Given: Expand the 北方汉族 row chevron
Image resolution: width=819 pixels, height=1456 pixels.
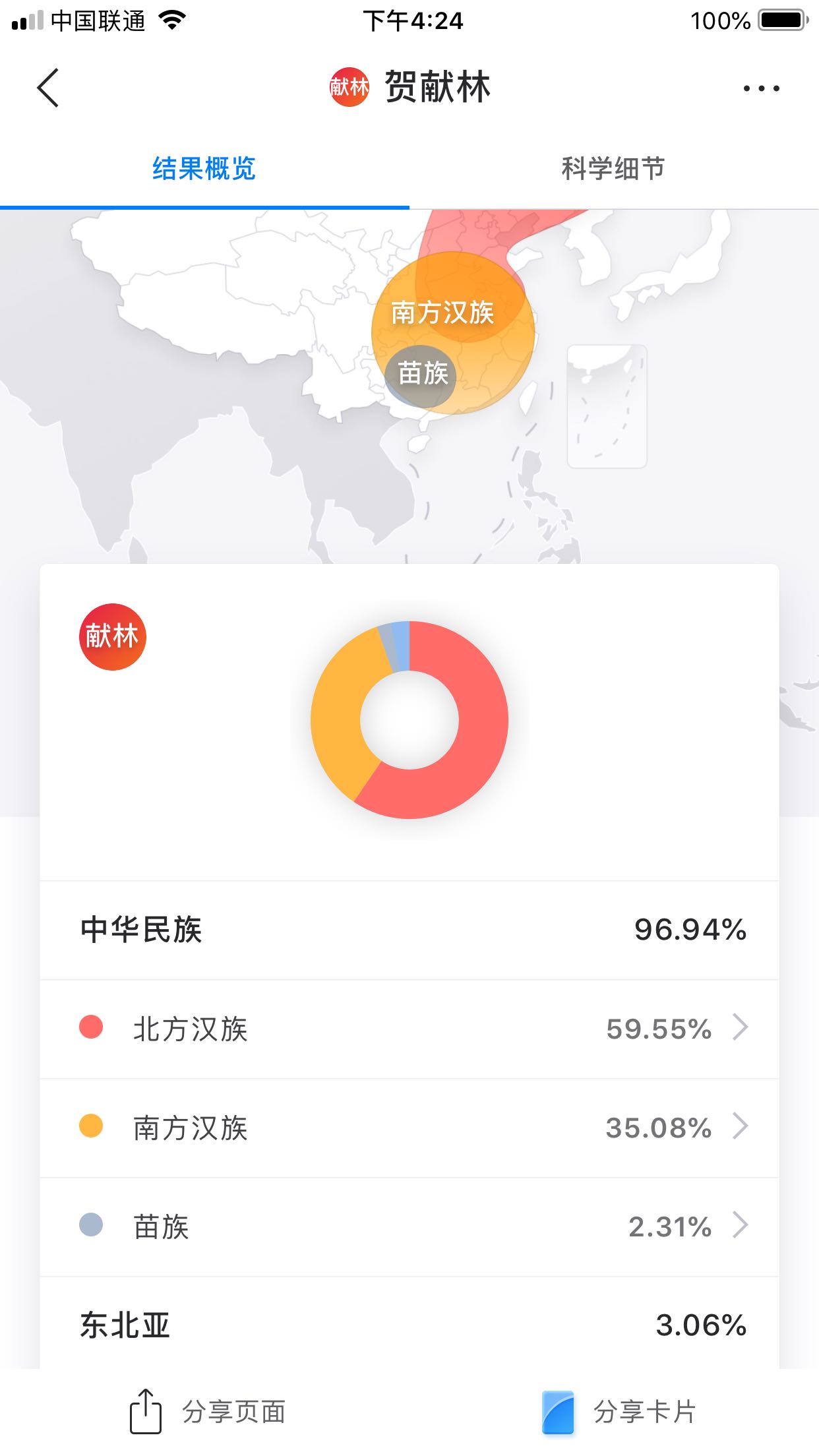Looking at the screenshot, I should click(x=741, y=1027).
